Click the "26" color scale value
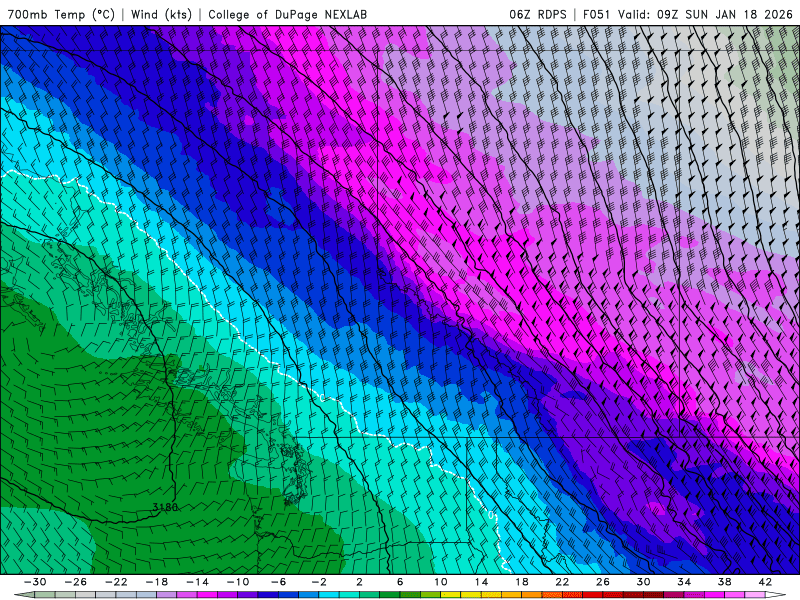800x600 pixels. pyautogui.click(x=603, y=582)
